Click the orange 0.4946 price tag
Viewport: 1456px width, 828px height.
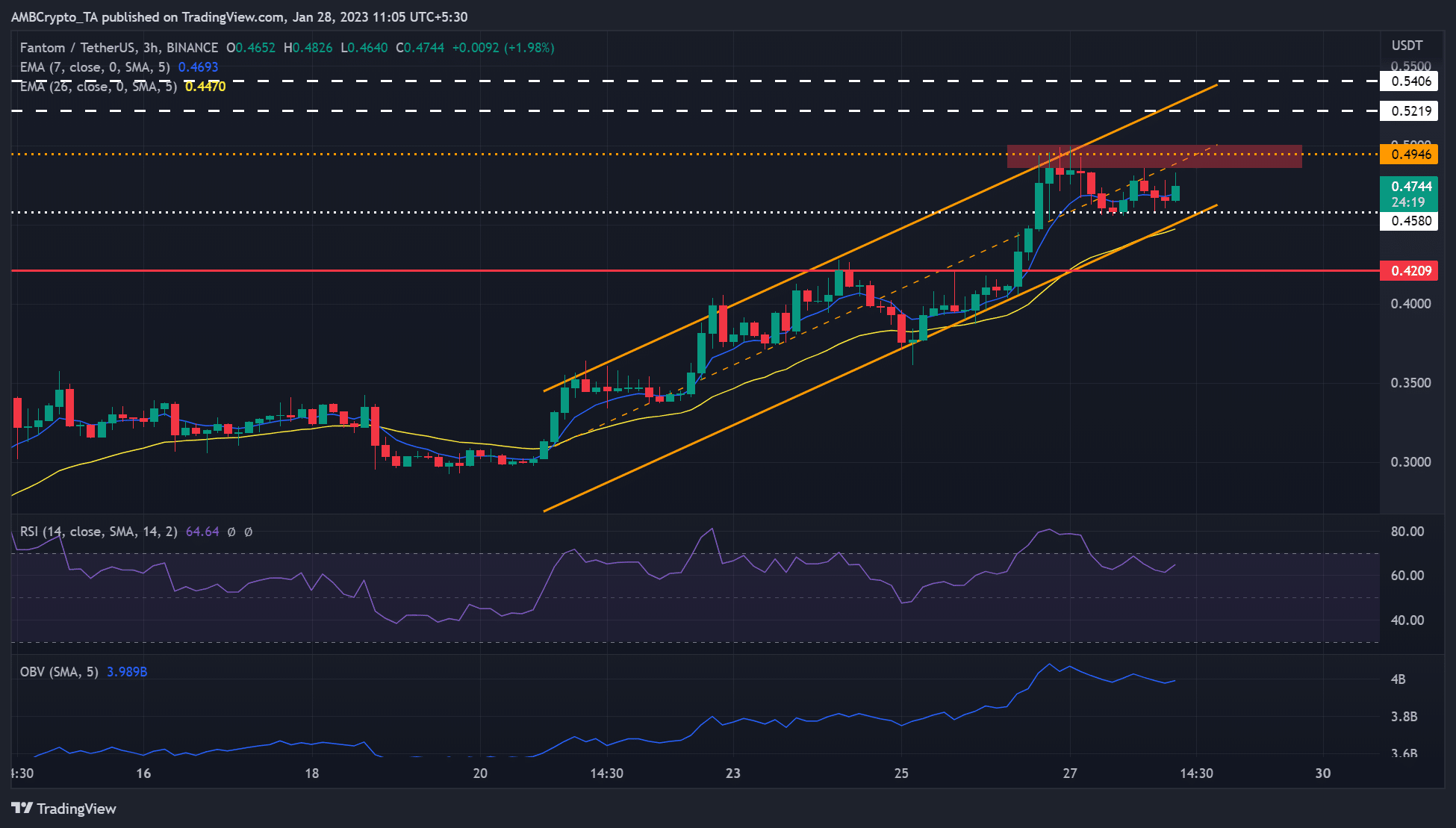tap(1408, 155)
